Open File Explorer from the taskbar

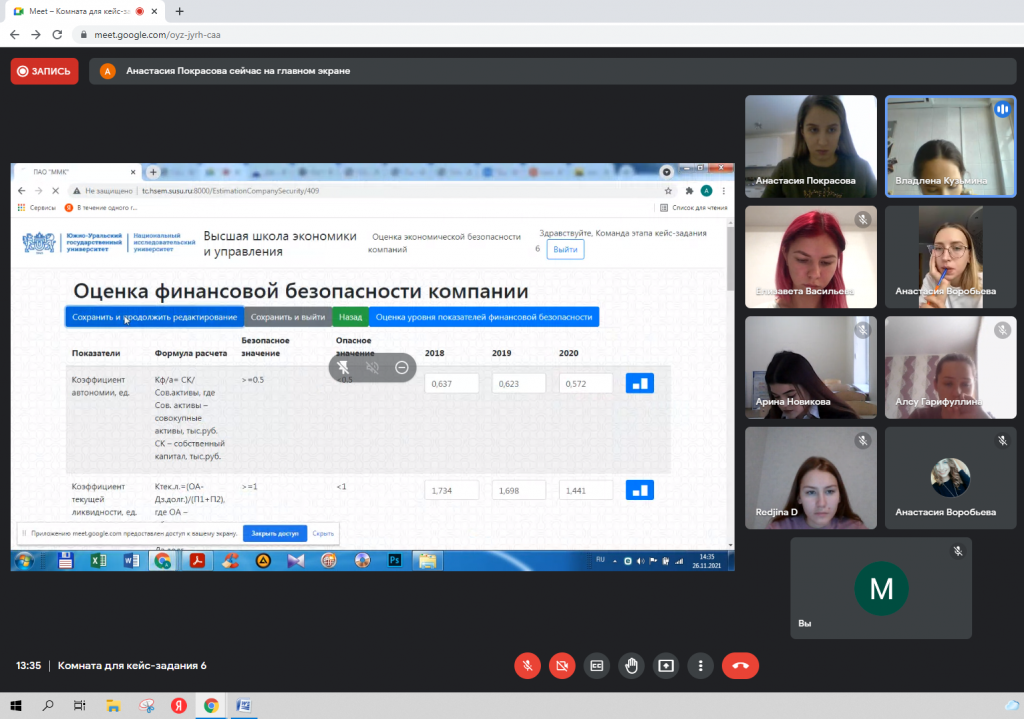(113, 705)
